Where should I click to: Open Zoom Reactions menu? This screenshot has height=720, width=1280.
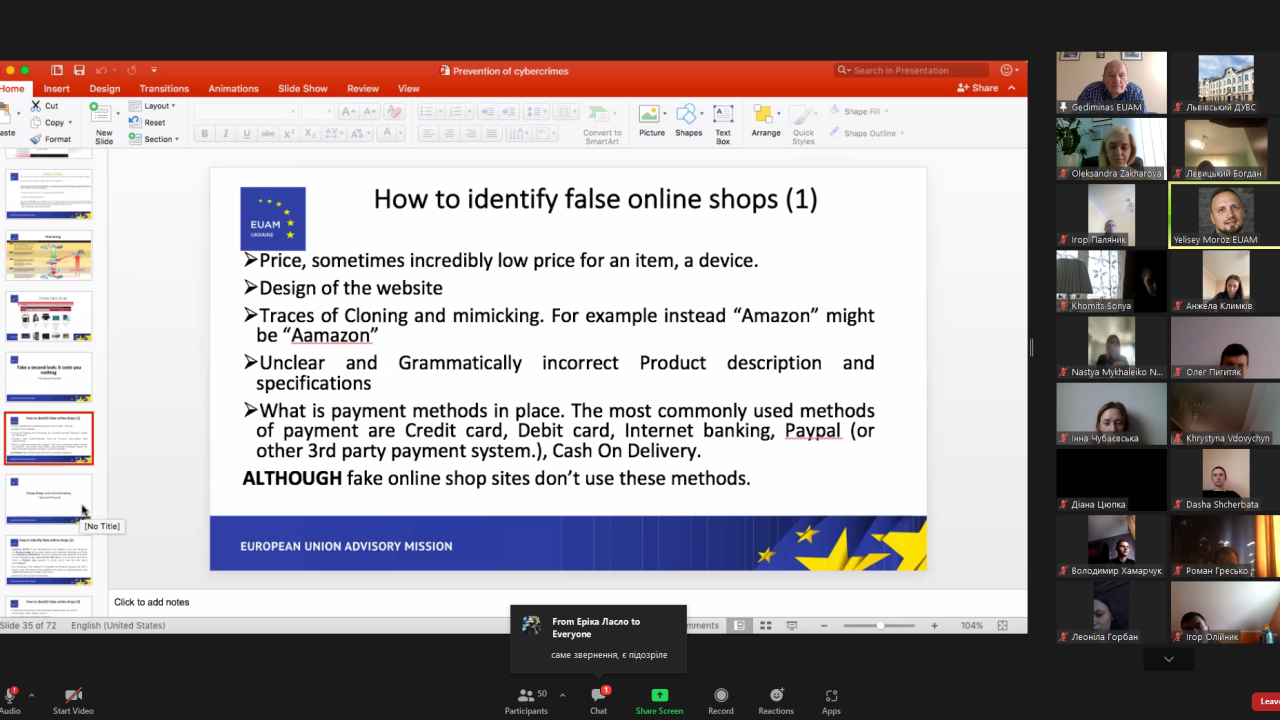point(776,701)
